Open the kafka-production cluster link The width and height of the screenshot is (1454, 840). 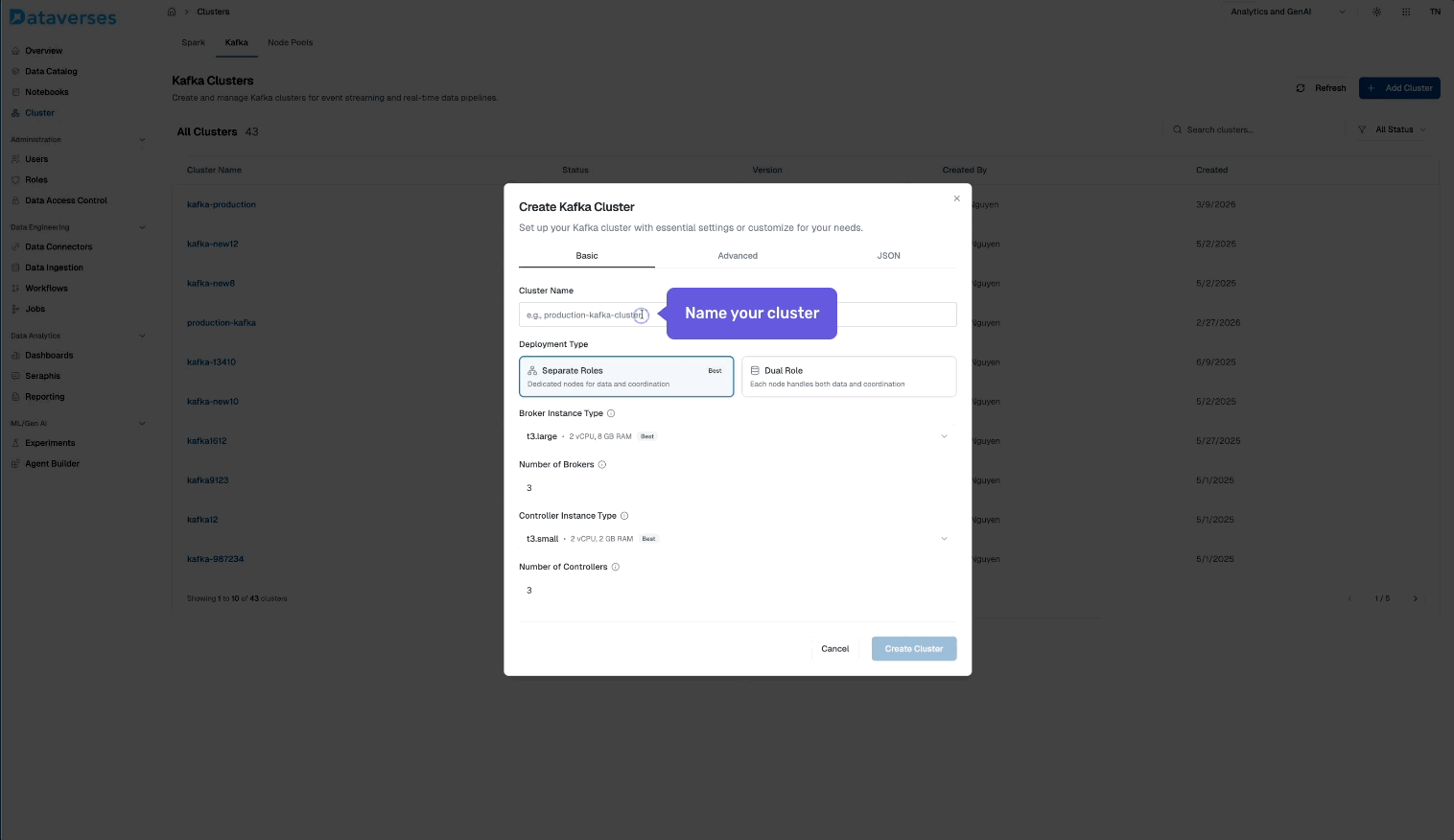222,204
